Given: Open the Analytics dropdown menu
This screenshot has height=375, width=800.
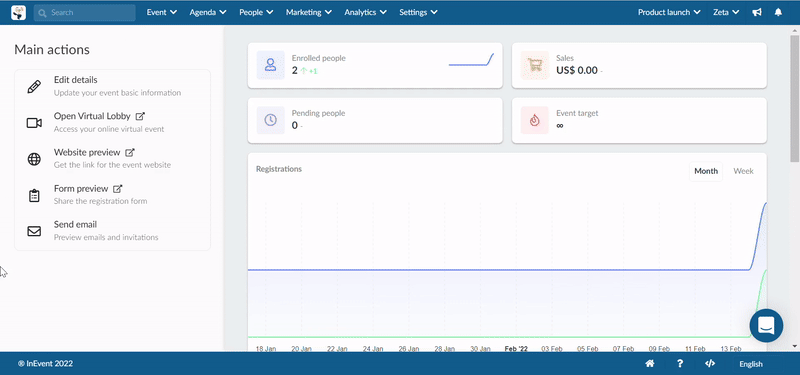Looking at the screenshot, I should point(365,12).
